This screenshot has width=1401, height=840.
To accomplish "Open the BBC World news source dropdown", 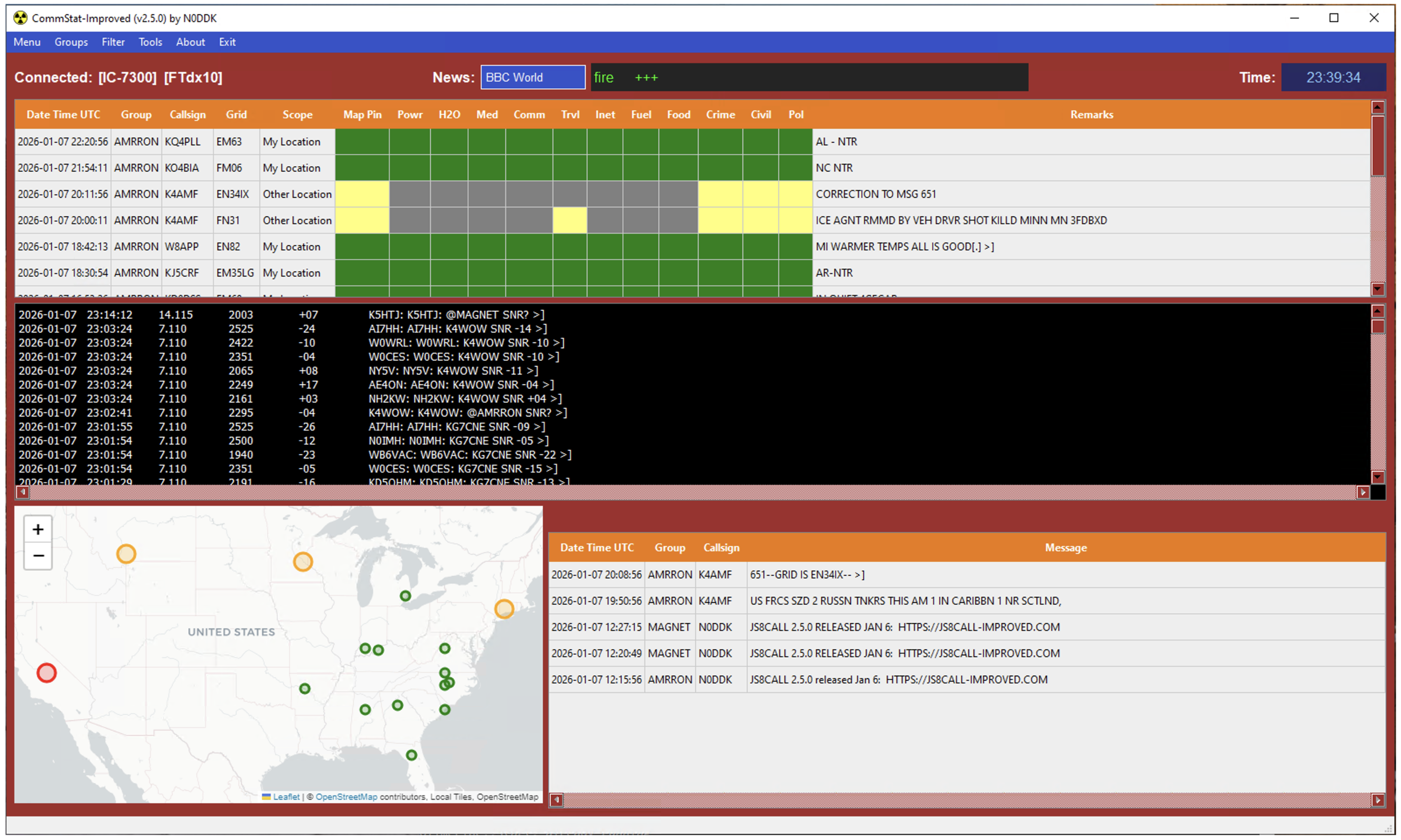I will 532,78.
